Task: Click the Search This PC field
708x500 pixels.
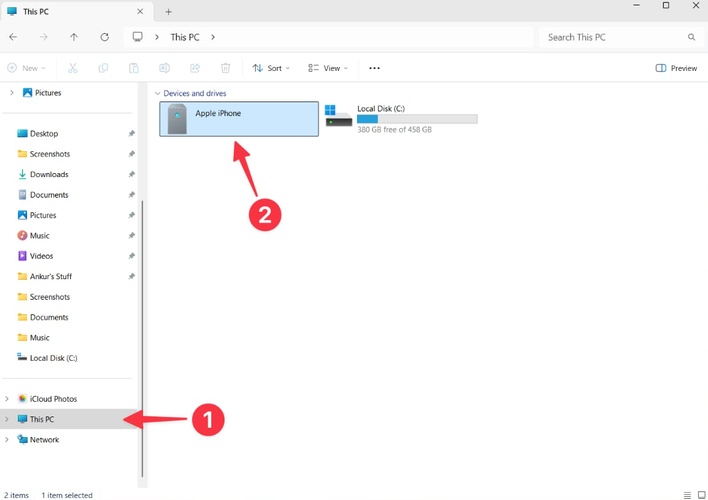Action: pos(621,37)
